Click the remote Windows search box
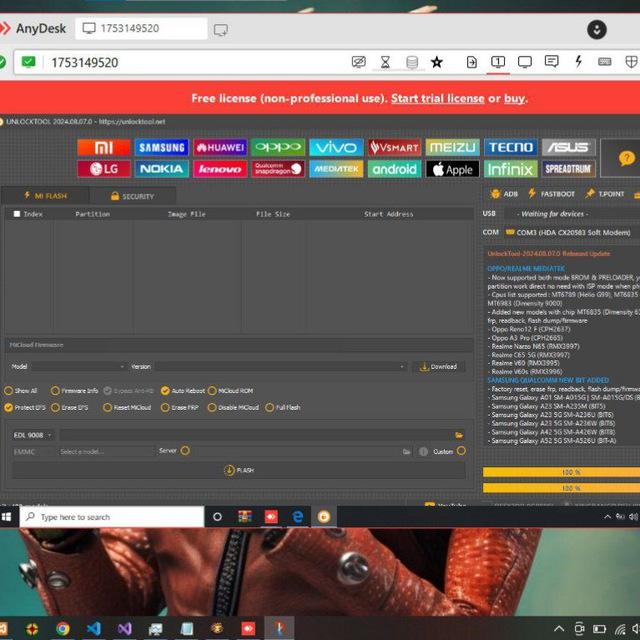This screenshot has width=640, height=640. click(x=112, y=517)
